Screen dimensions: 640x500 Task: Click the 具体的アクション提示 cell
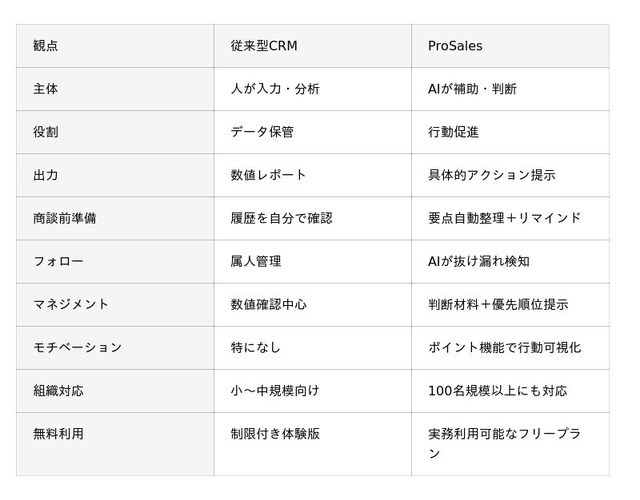(x=491, y=175)
